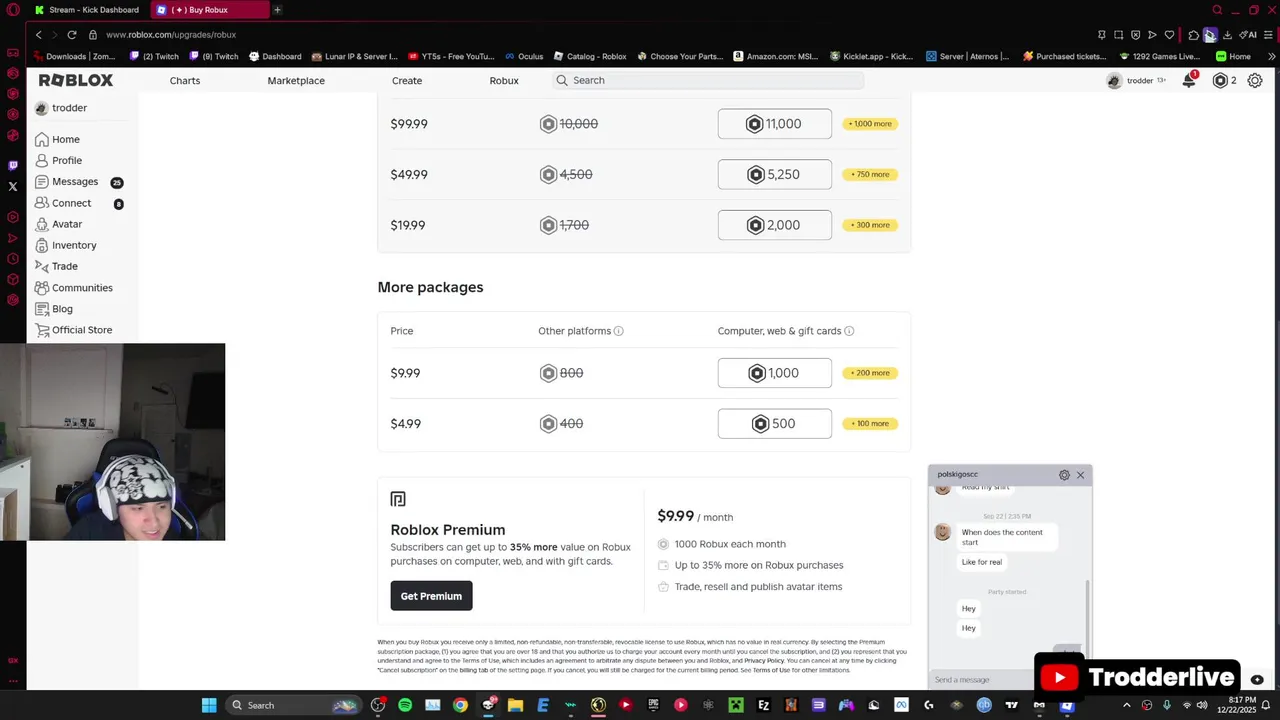Viewport: 1280px width, 720px height.
Task: Open Amazon.com bookmark
Action: pyautogui.click(x=776, y=56)
